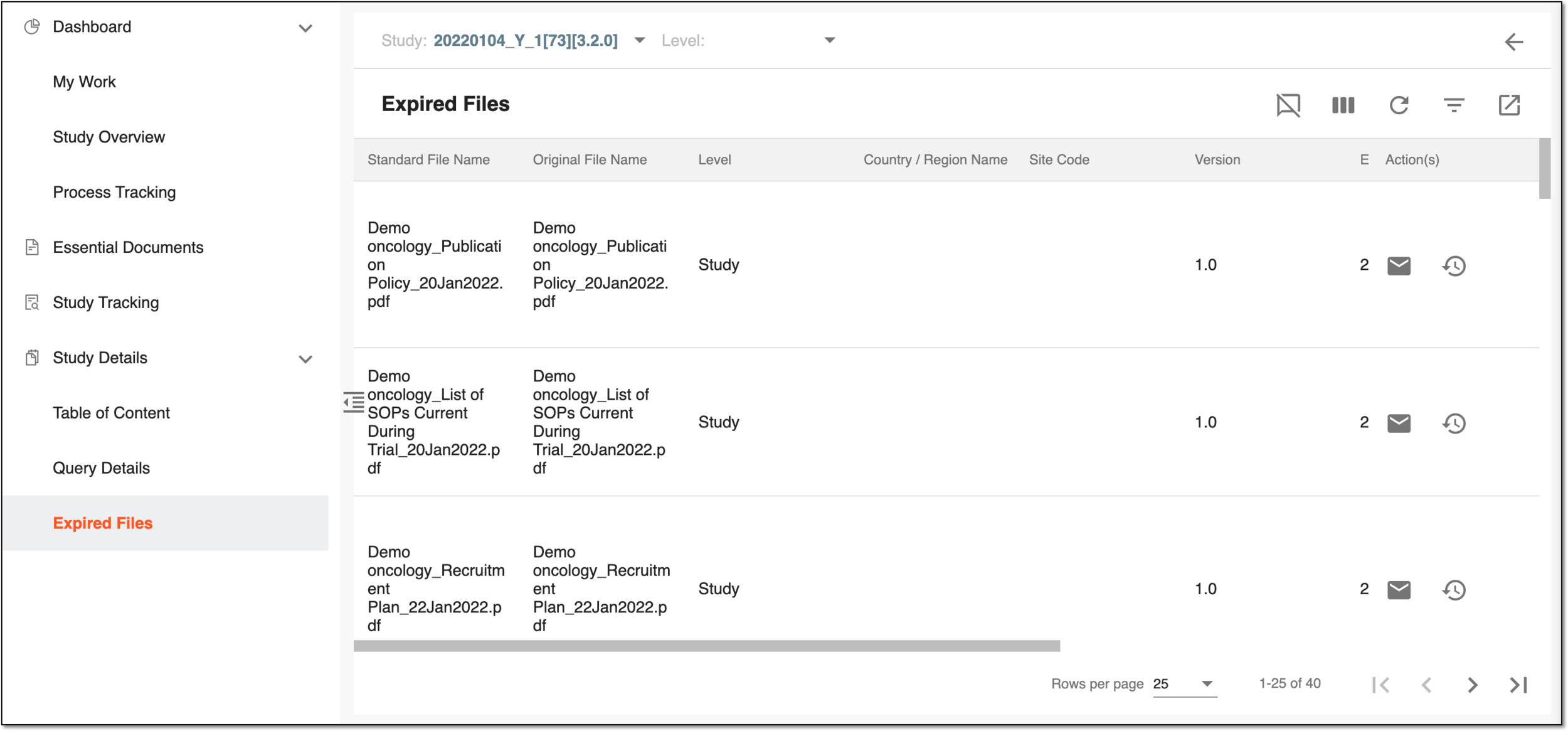Open Essential Documents section
Screen dimensions: 1568x731
tap(128, 247)
